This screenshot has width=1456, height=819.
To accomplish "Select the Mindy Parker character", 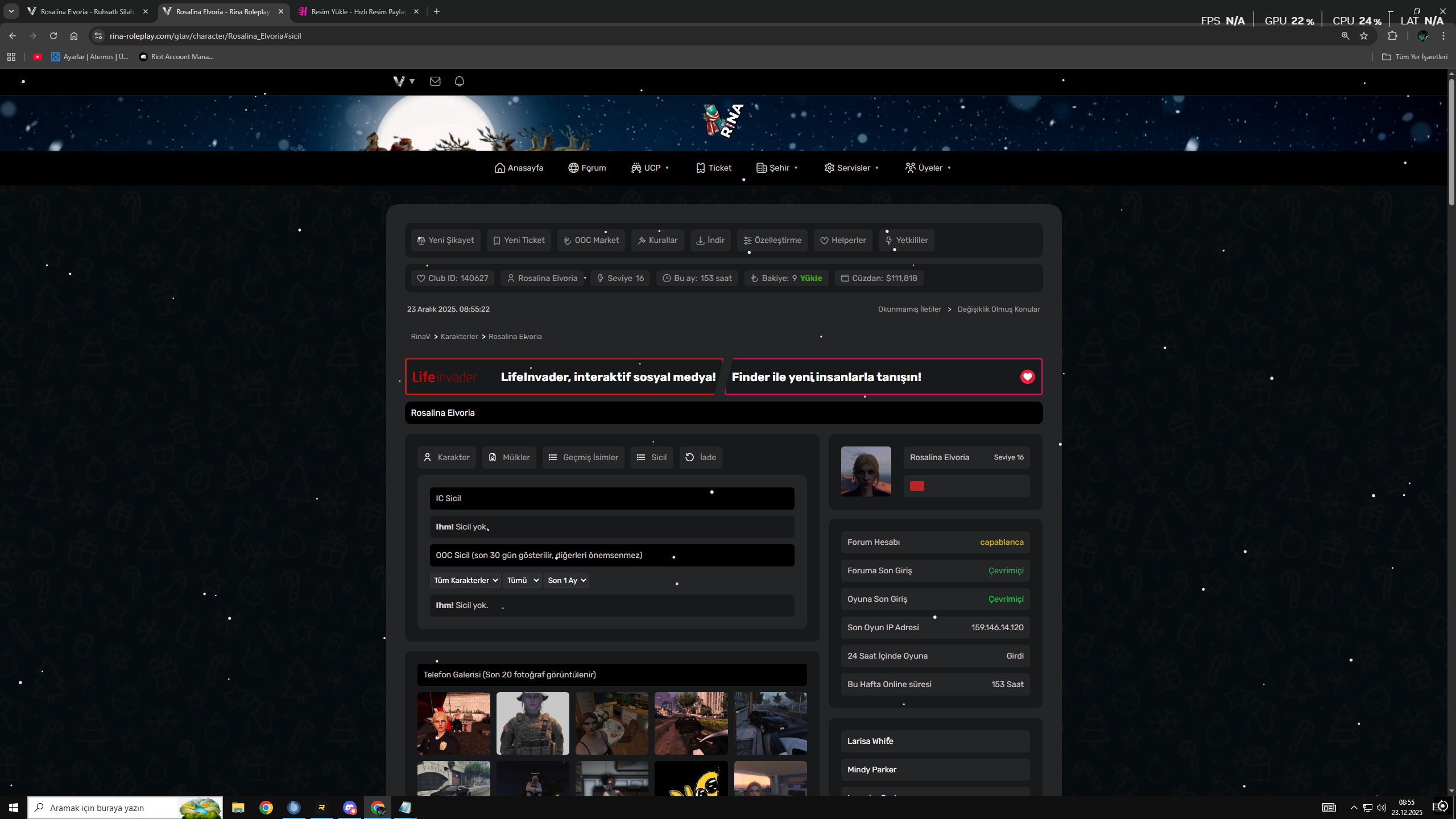I will [936, 770].
